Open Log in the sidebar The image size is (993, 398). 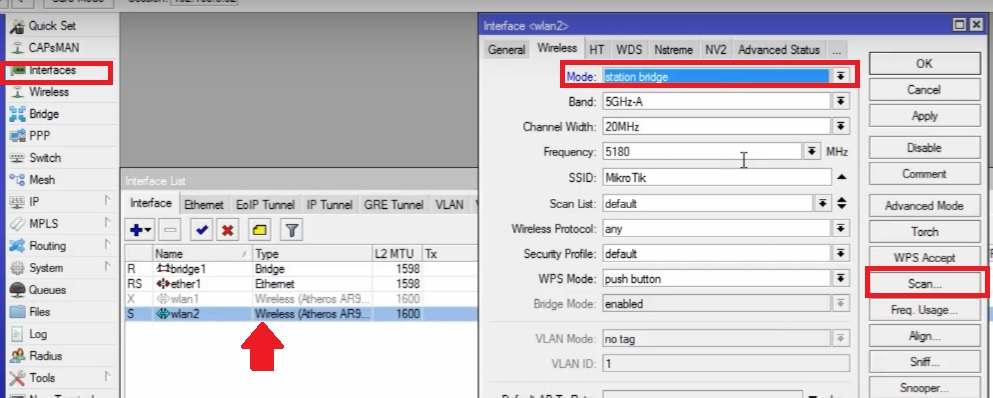click(37, 333)
